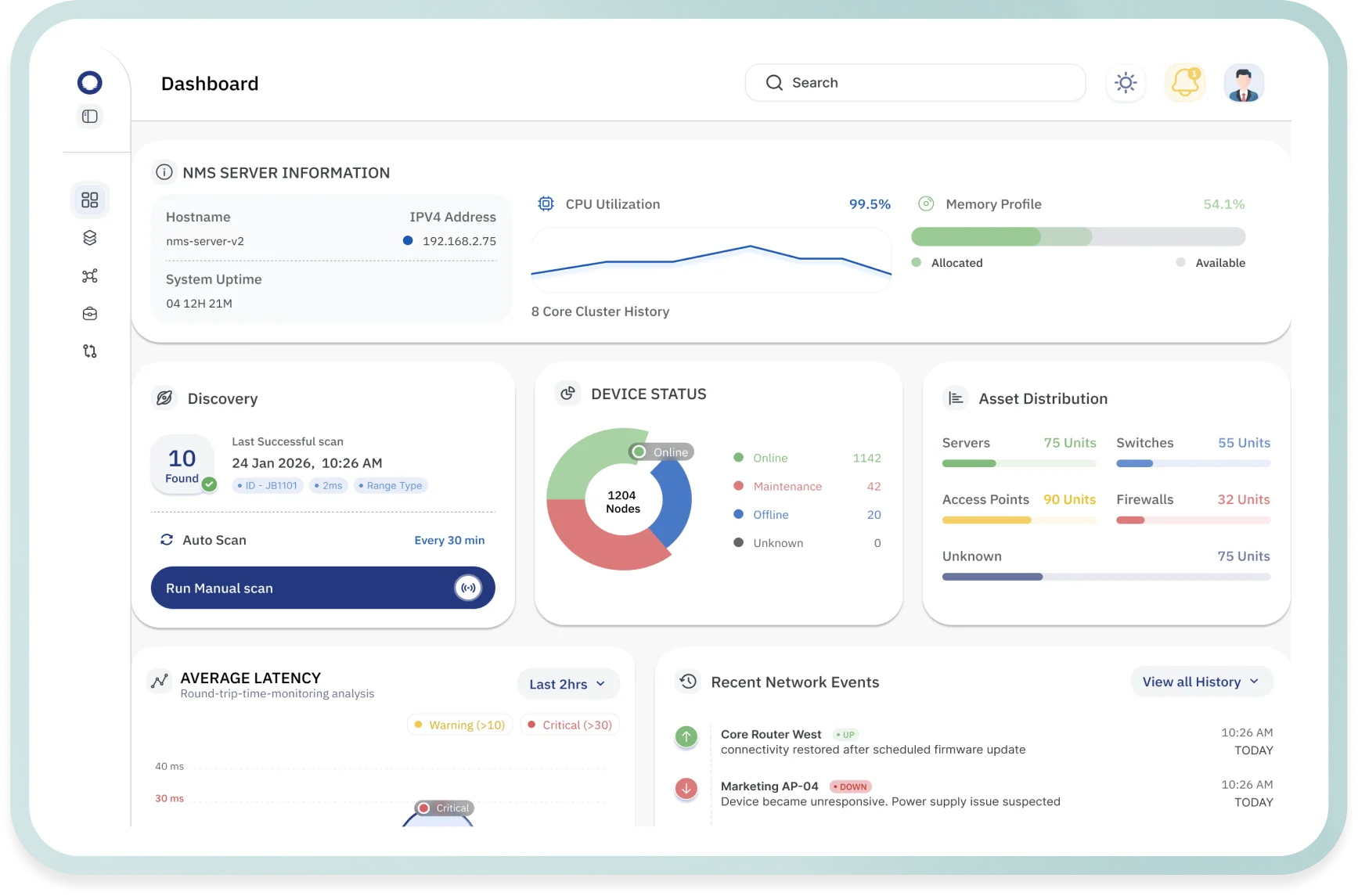
Task: Change the Every 30 min scan interval
Action: [449, 540]
